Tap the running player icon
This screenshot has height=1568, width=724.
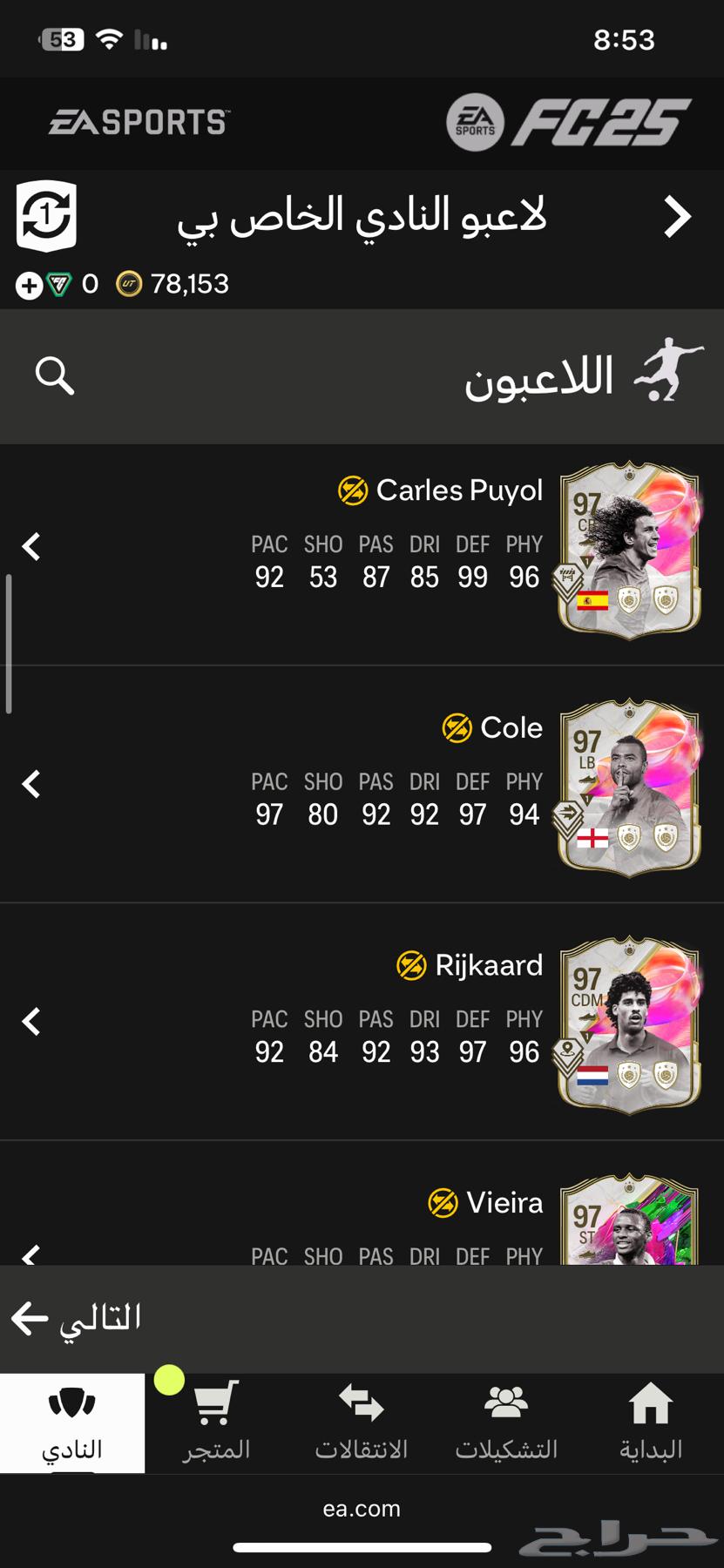pyautogui.click(x=669, y=370)
